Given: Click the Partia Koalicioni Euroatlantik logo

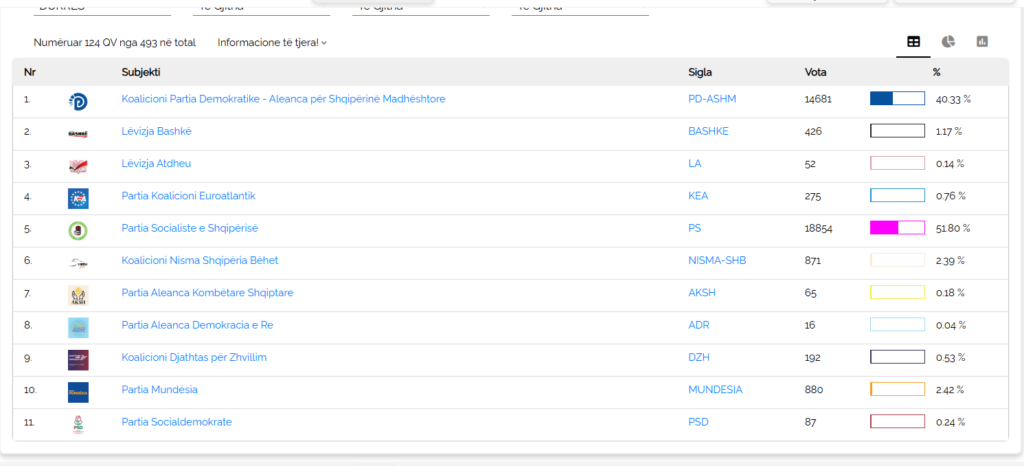Looking at the screenshot, I should click(x=78, y=198).
